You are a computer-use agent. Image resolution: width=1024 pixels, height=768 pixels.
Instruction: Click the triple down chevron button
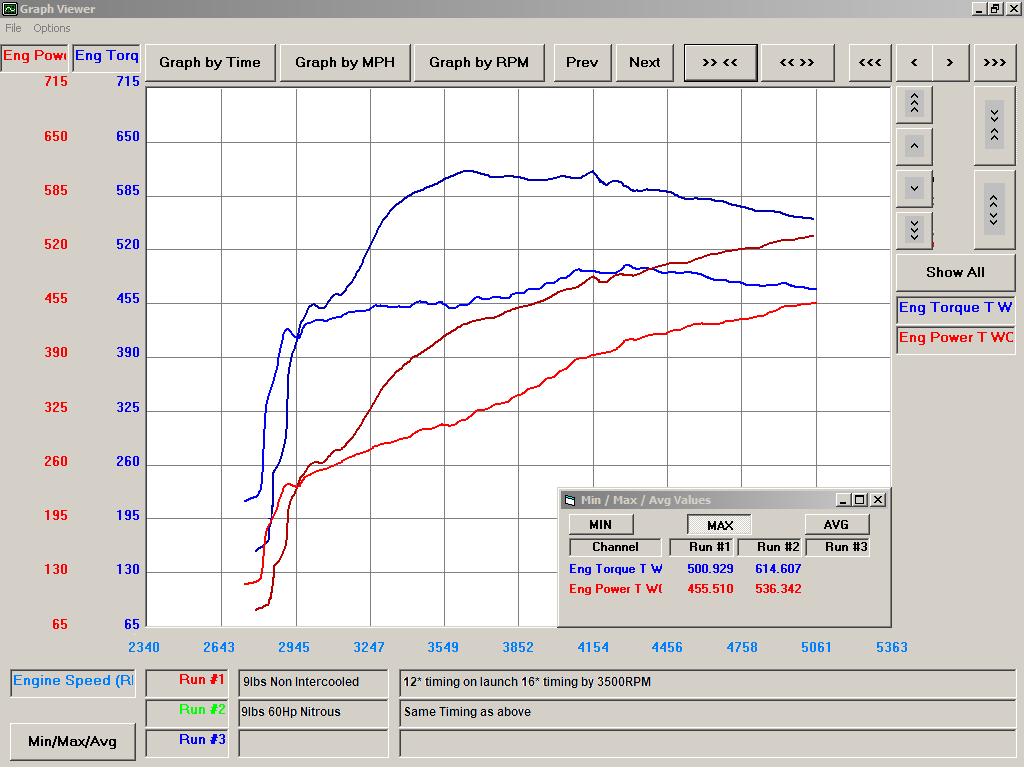pyautogui.click(x=914, y=229)
